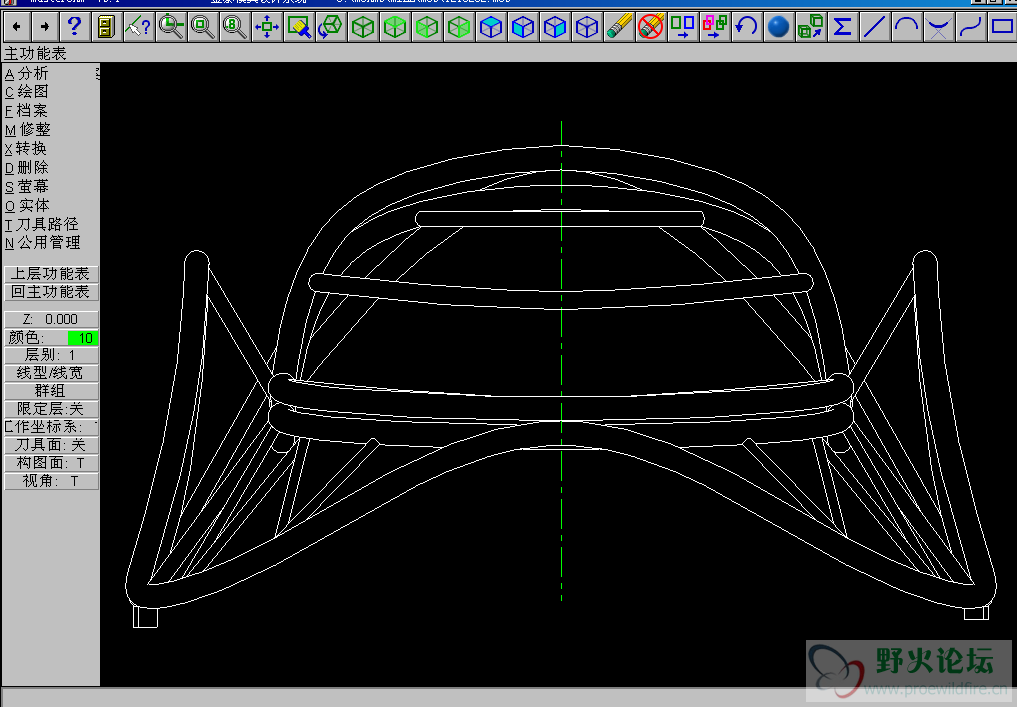1017x707 pixels.
Task: Set the plain green wireframe cube view
Action: click(x=363, y=27)
